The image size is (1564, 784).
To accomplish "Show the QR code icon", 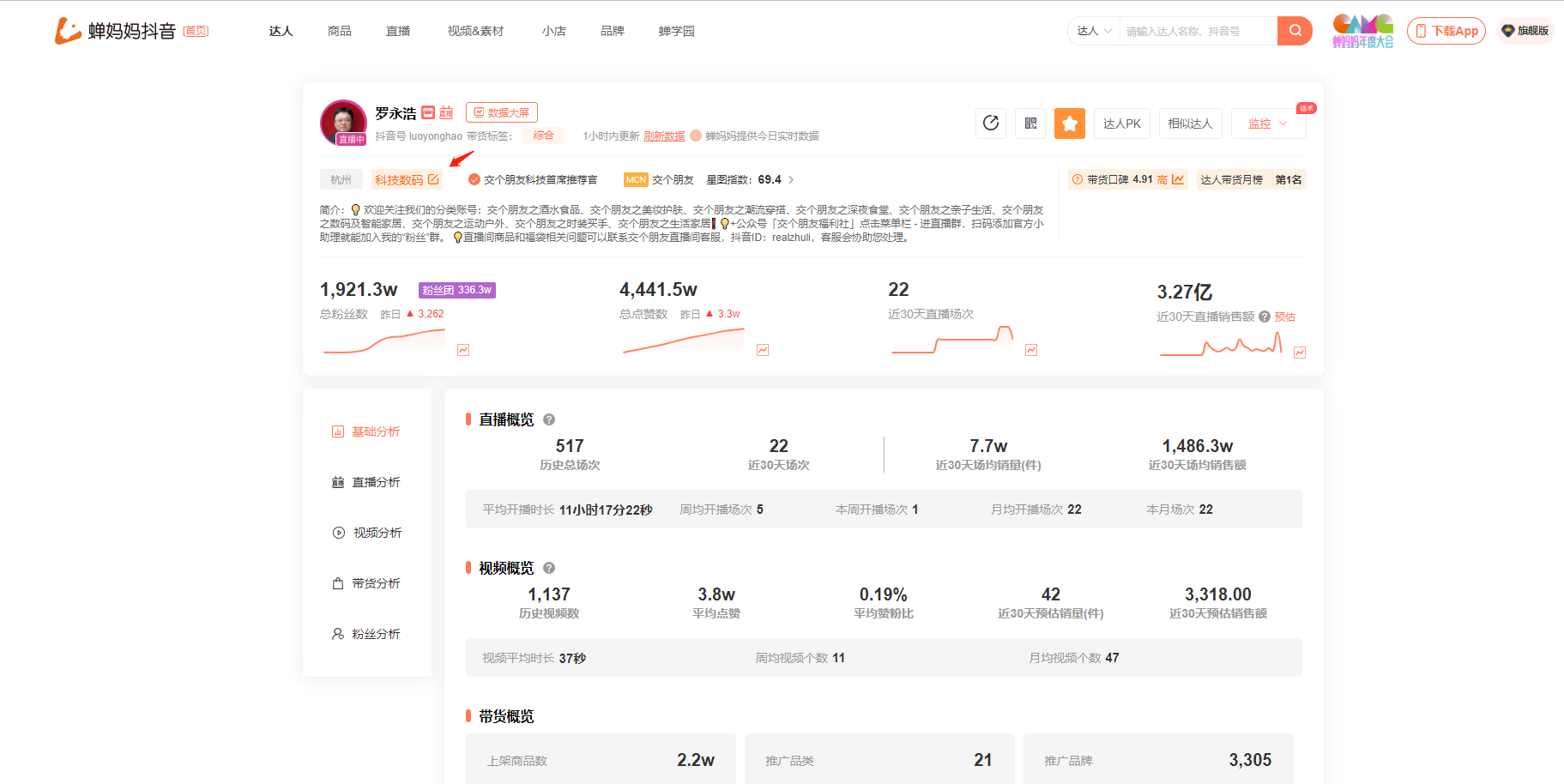I will tap(1030, 124).
